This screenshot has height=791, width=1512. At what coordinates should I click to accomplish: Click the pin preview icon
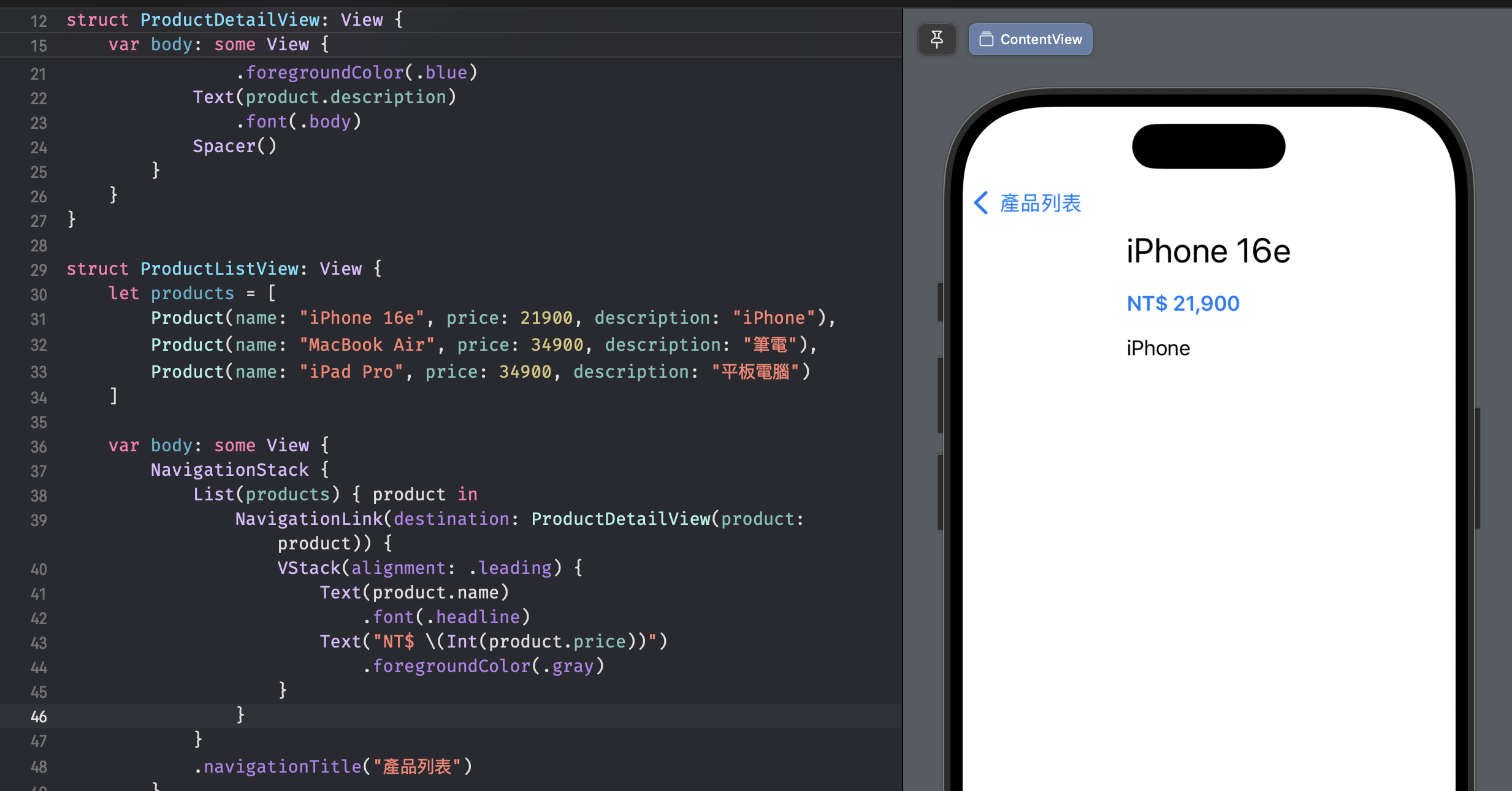(x=936, y=39)
